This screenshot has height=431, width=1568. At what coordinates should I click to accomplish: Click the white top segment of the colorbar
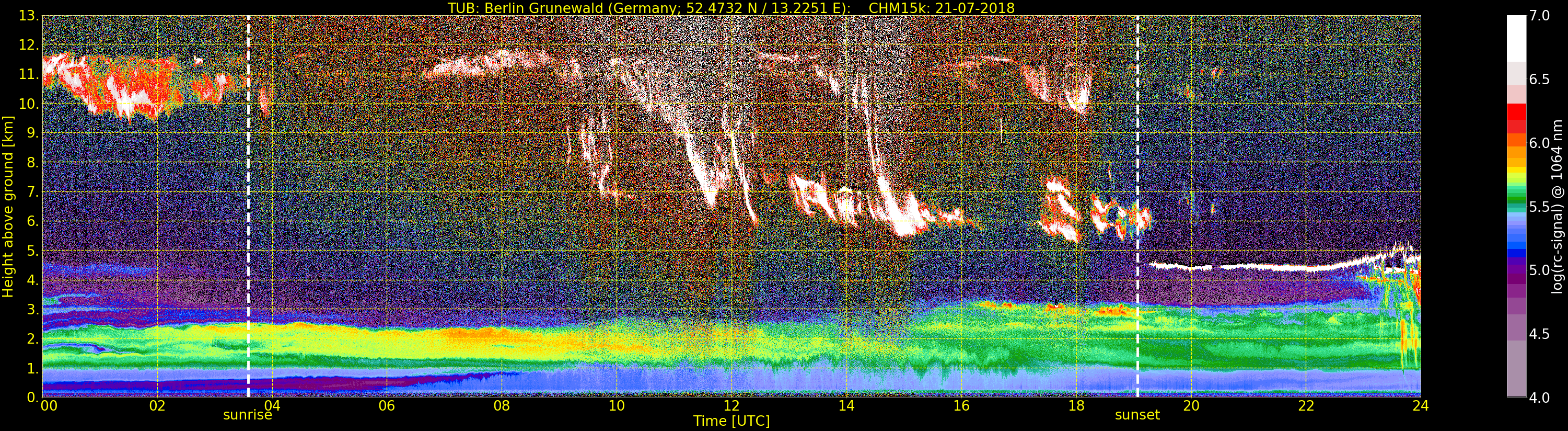(x=1516, y=38)
